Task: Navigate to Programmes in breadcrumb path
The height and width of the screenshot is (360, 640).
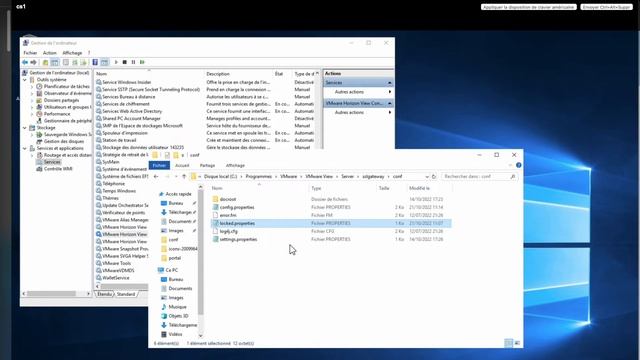Action: tap(258, 176)
